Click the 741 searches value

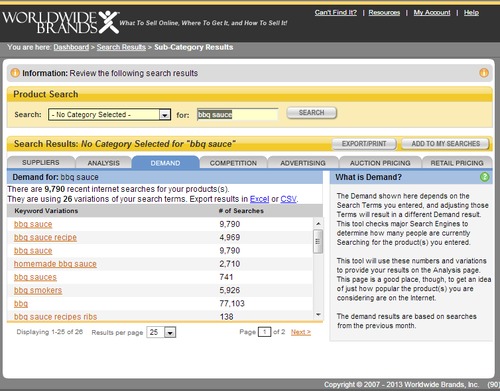click(x=226, y=277)
